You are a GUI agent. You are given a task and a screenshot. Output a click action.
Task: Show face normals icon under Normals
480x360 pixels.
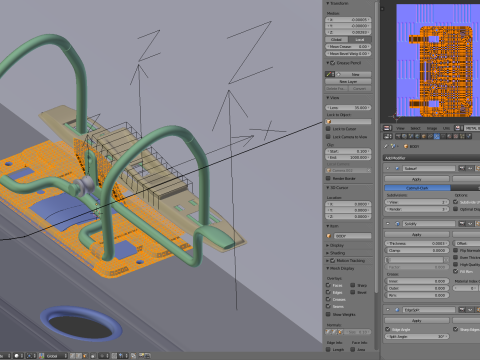click(340, 332)
